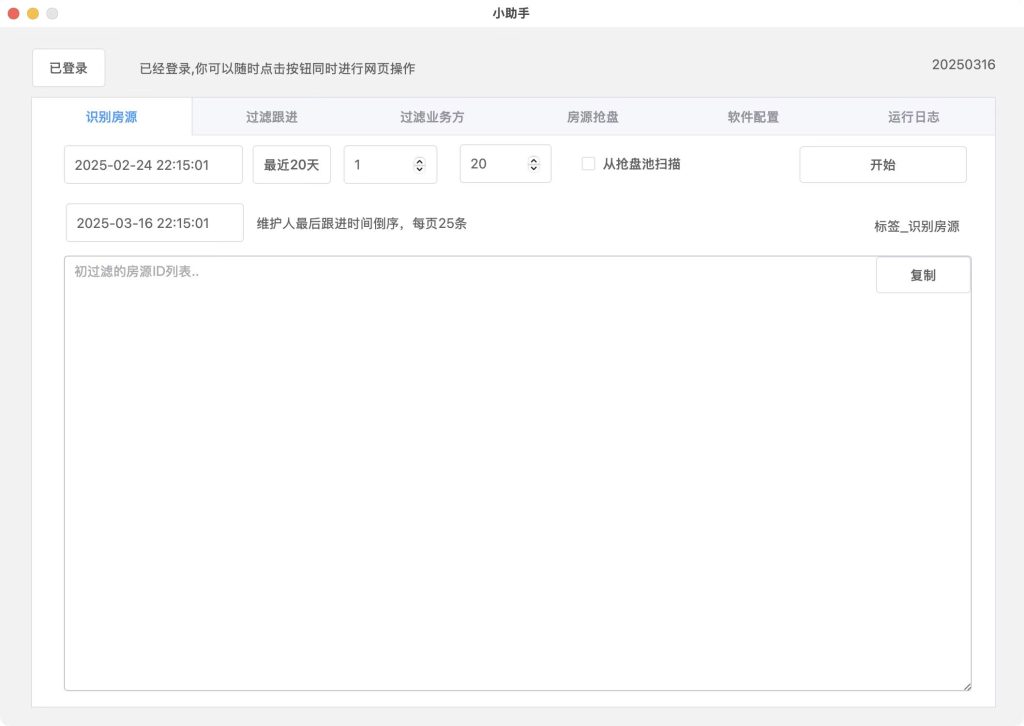This screenshot has width=1024, height=726.
Task: Click the number field showing 20
Action: (x=490, y=165)
